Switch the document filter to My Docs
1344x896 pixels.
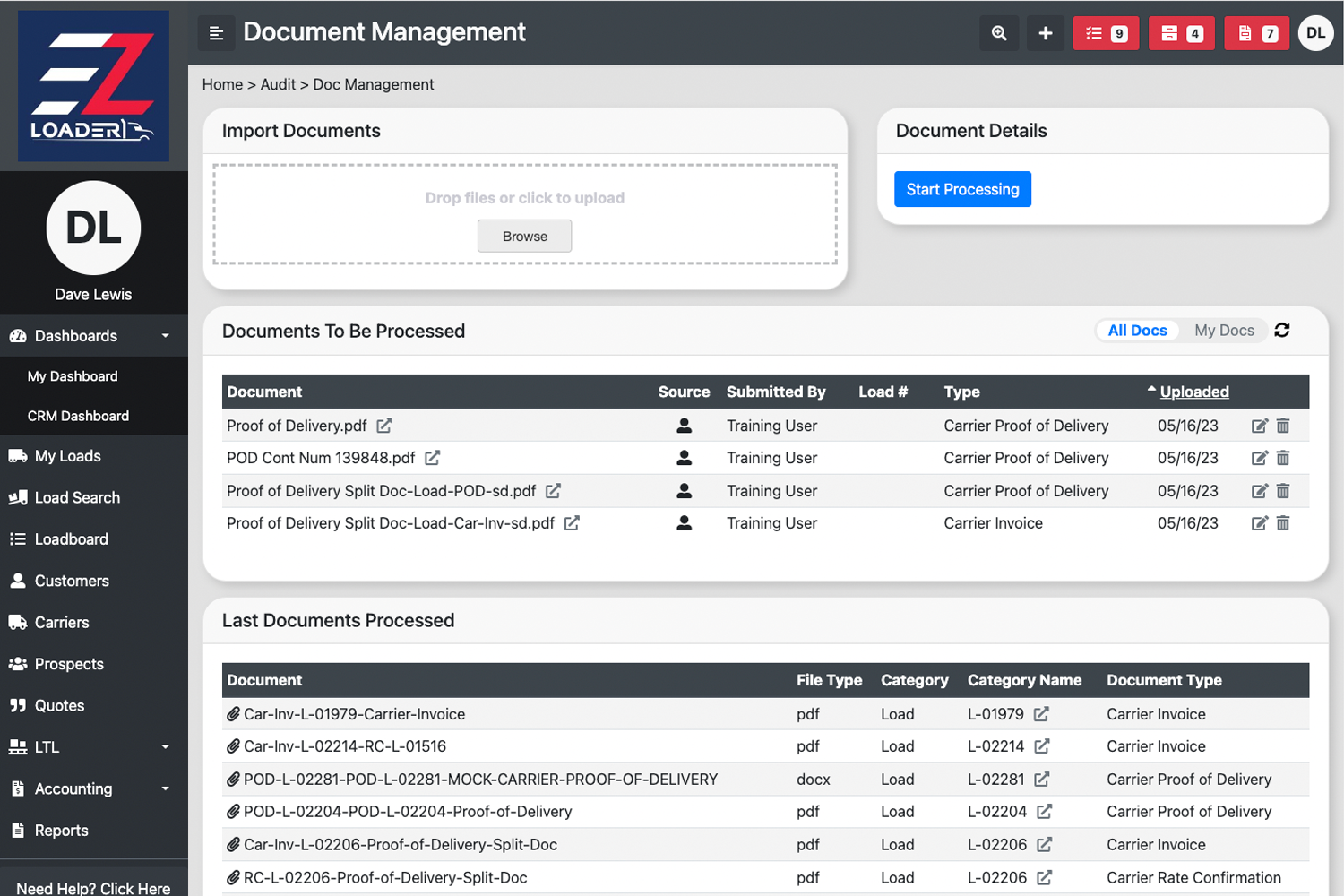coord(1224,330)
